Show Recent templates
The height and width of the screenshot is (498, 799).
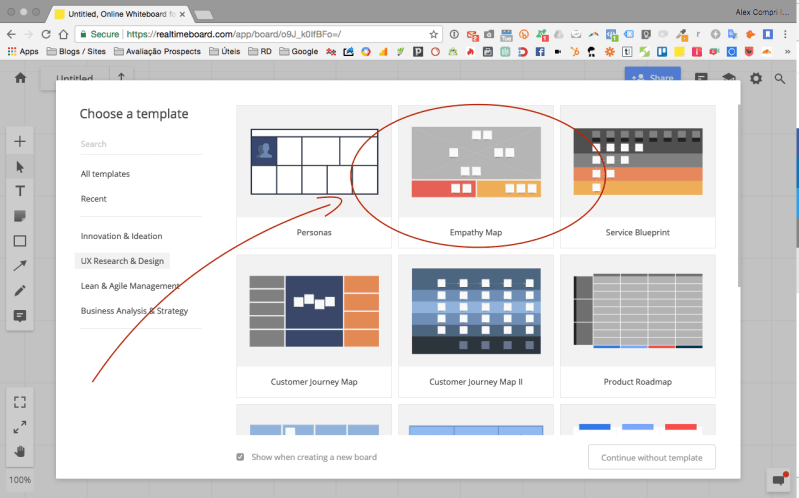click(x=94, y=199)
